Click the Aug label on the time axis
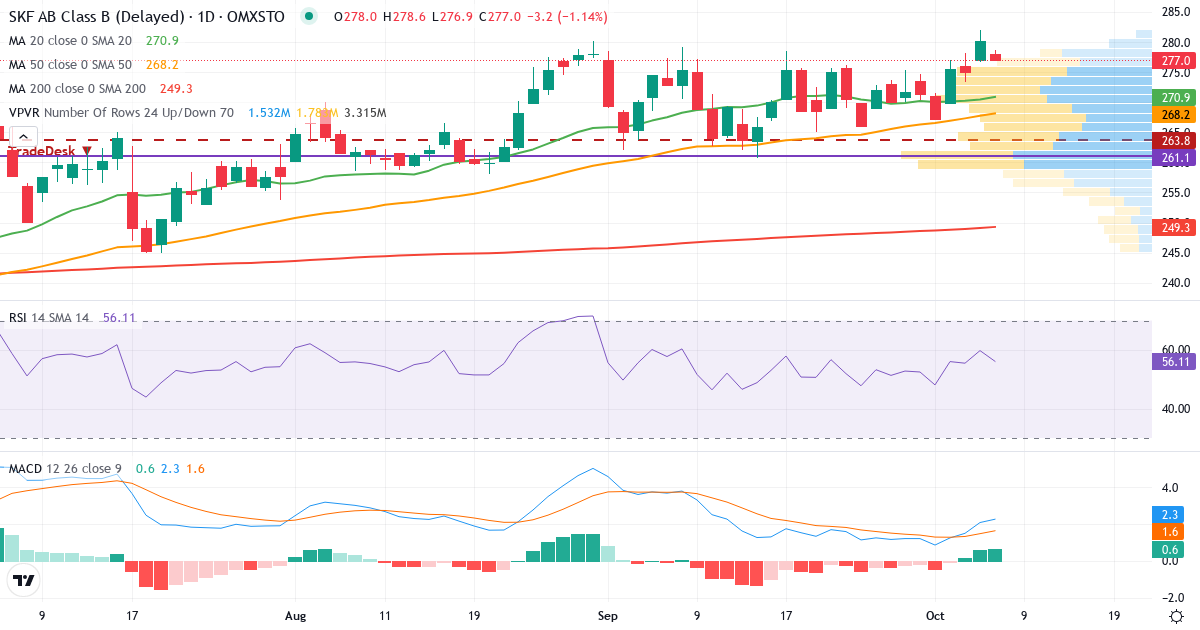This screenshot has height=630, width=1200. pyautogui.click(x=295, y=614)
